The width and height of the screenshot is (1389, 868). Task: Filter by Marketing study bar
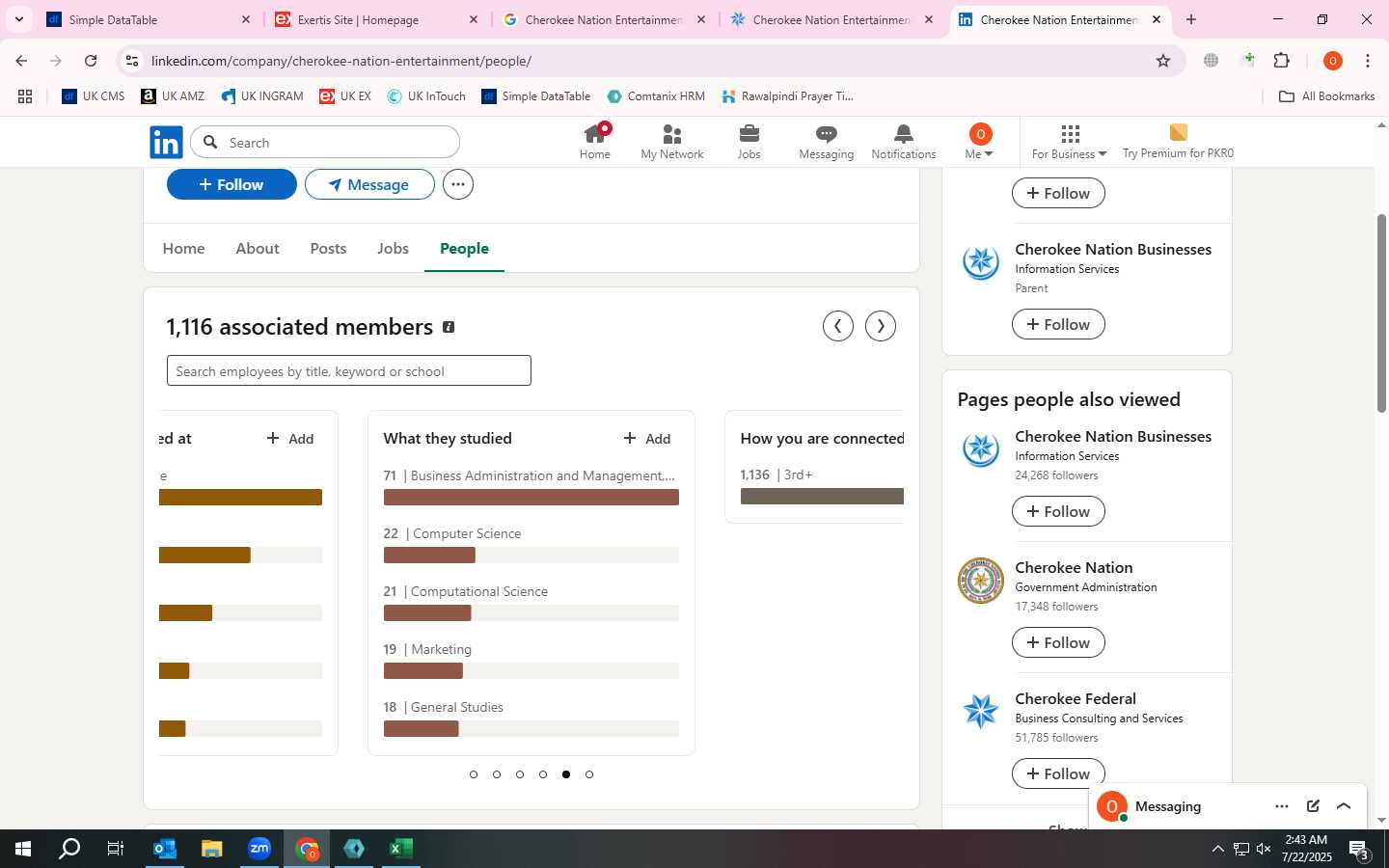pos(531,670)
